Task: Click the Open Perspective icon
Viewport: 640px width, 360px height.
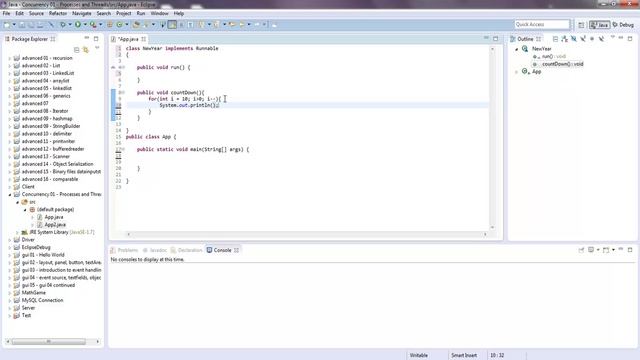Action: tap(581, 25)
